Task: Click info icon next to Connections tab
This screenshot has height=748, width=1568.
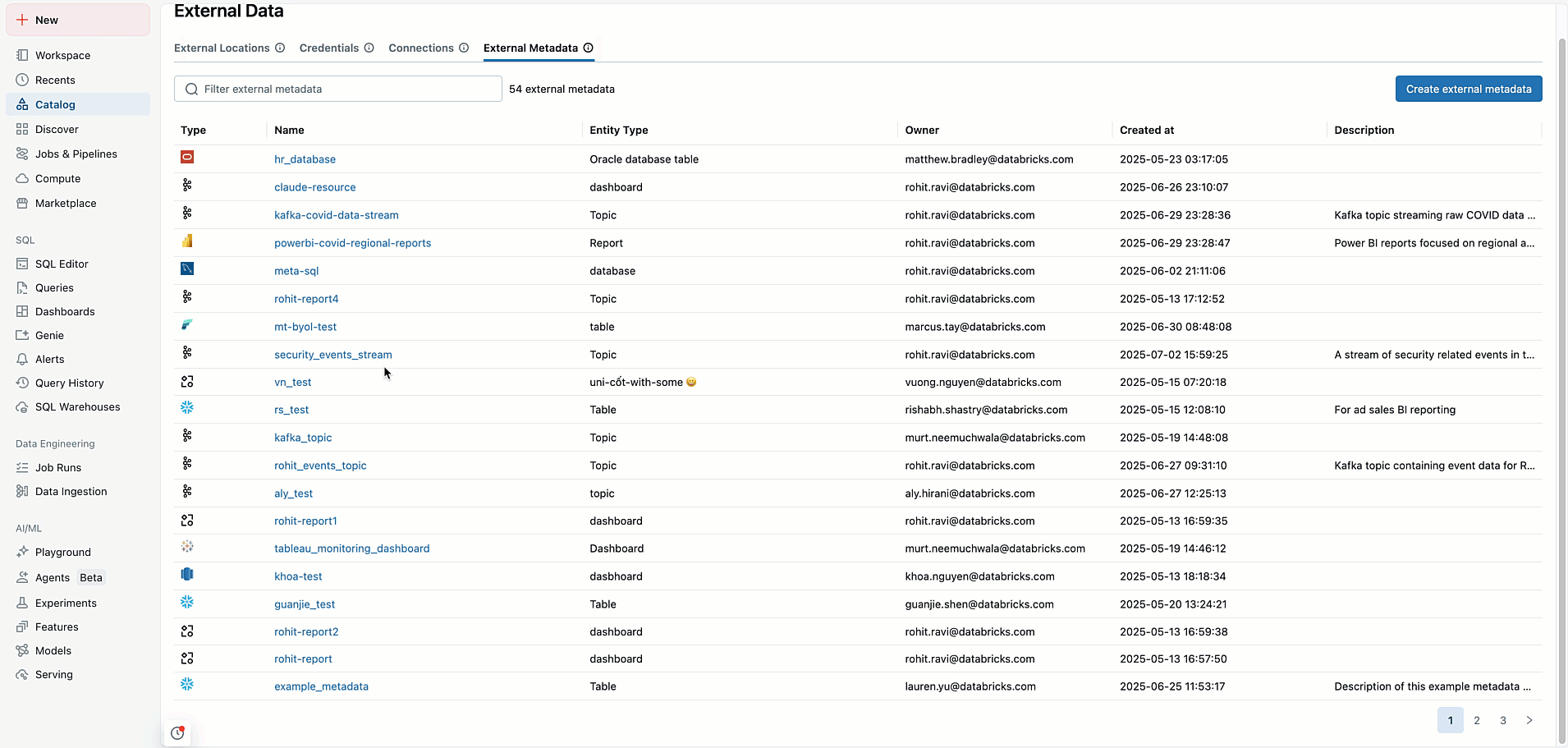Action: point(464,48)
